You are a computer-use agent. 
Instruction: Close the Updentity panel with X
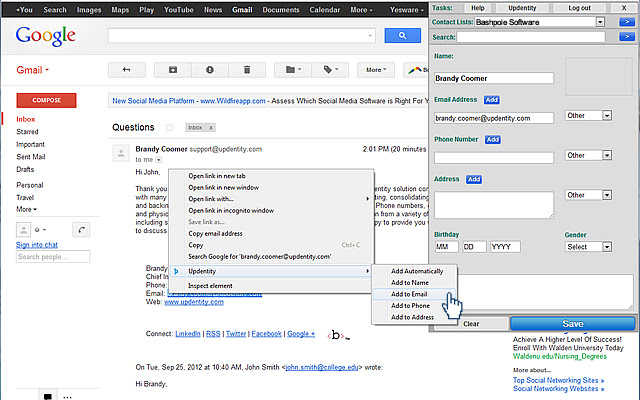pyautogui.click(x=624, y=8)
